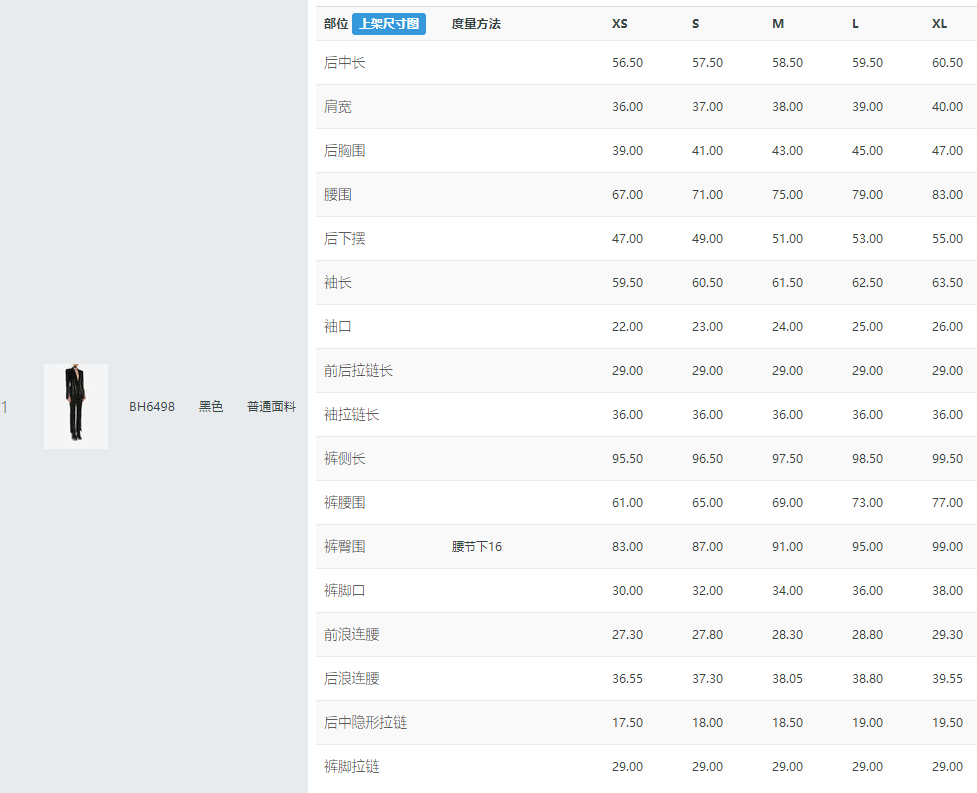Viewport: 977px width, 793px height.
Task: Click 45.00 in the 后胸围 row
Action: click(867, 151)
